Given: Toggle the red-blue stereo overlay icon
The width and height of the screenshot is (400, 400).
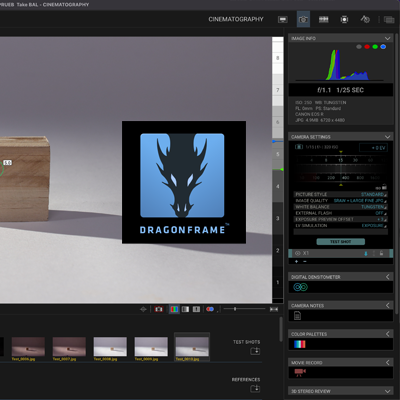Looking at the screenshot, I should pos(210,309).
